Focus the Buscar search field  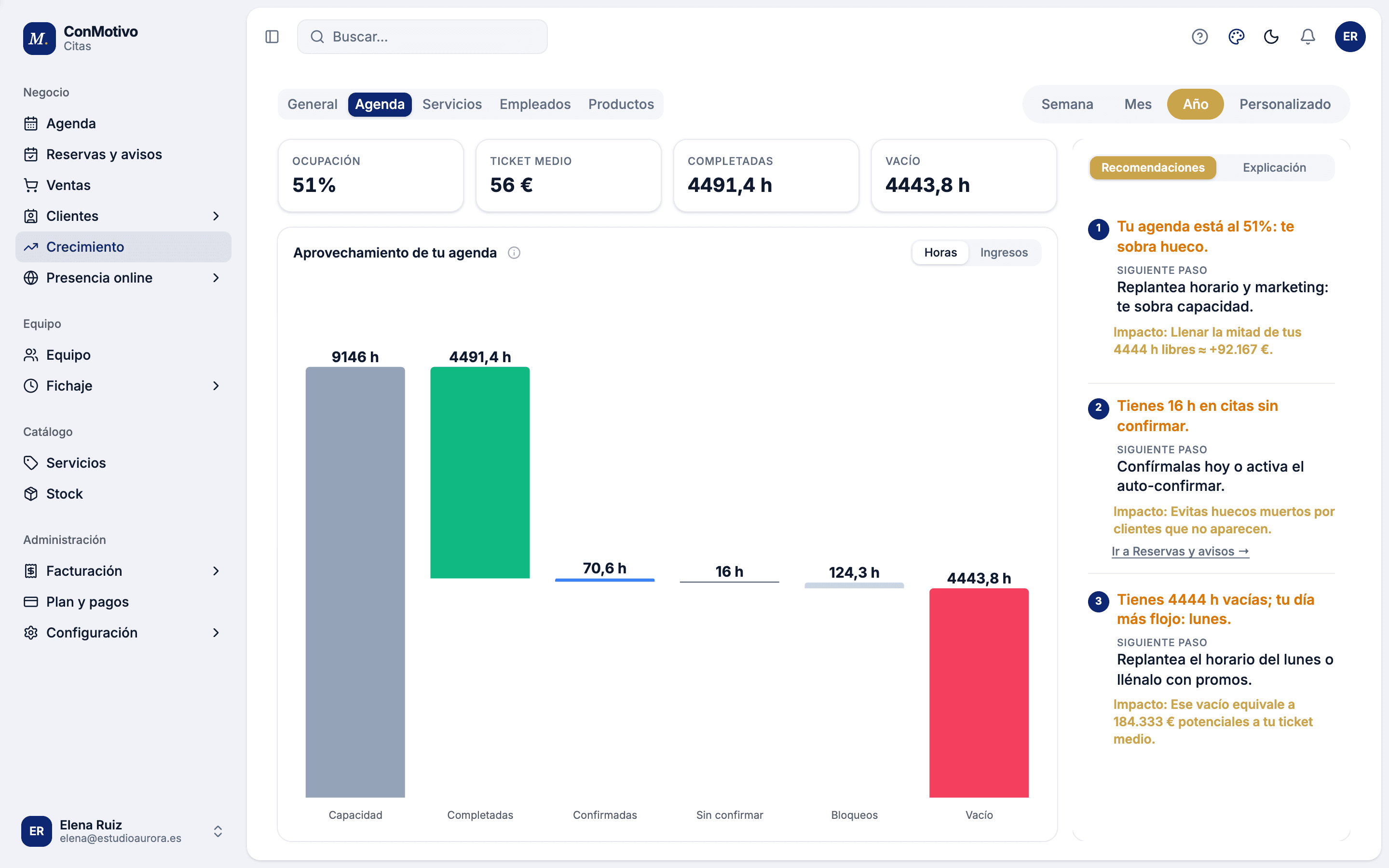click(422, 37)
